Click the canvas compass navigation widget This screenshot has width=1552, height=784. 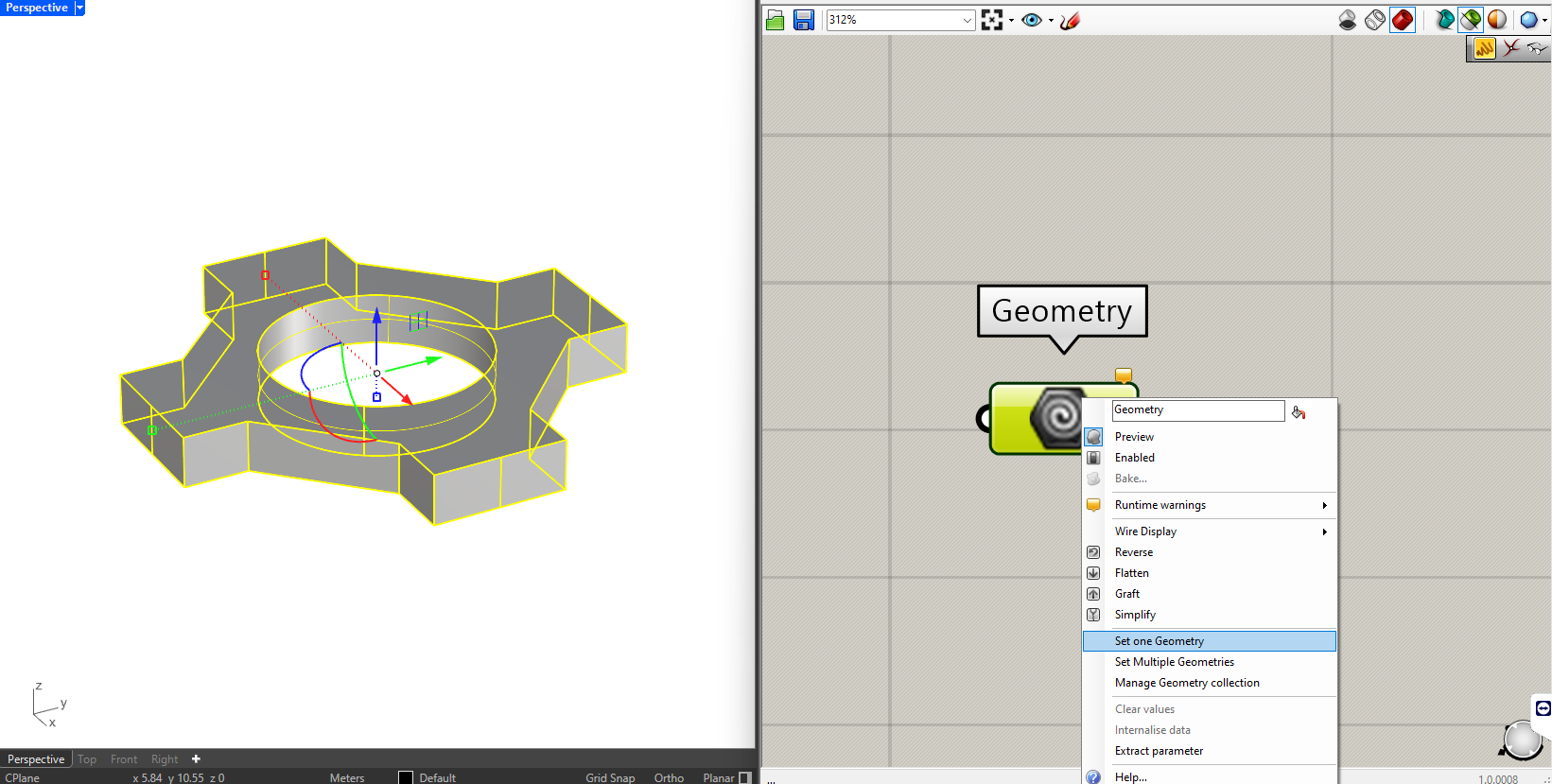(x=1522, y=740)
